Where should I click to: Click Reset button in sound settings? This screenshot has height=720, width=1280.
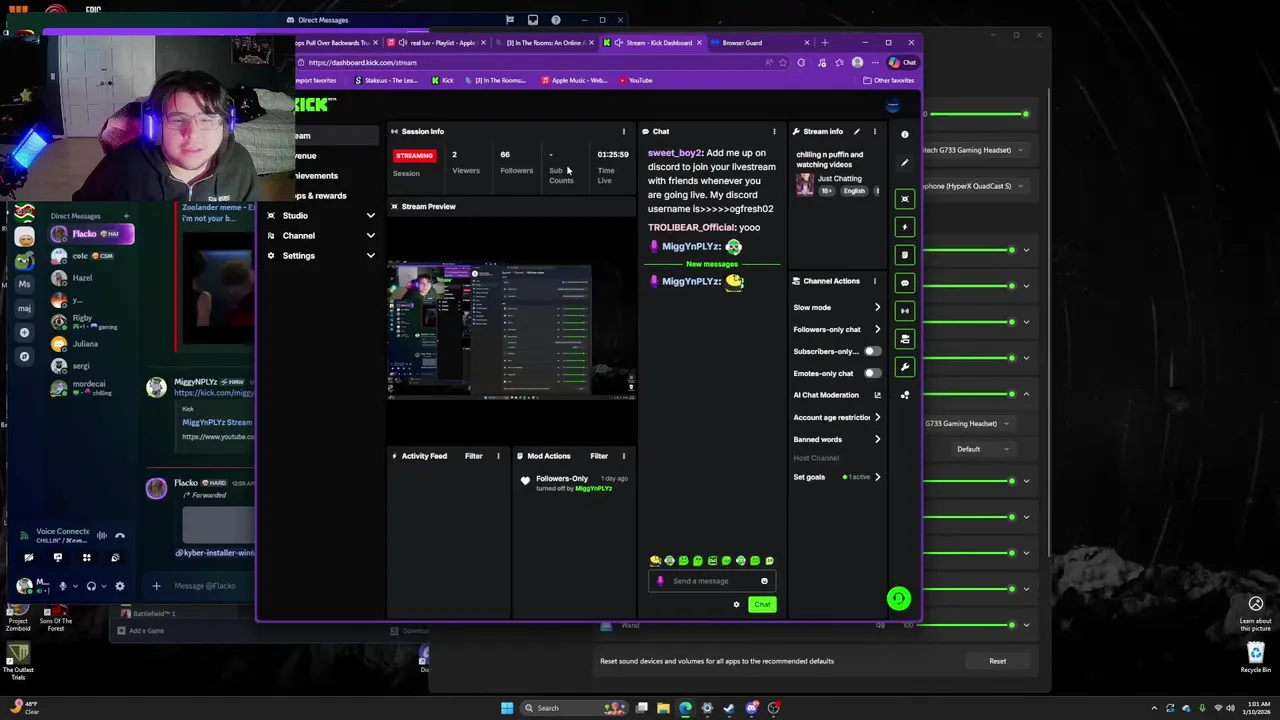pyautogui.click(x=997, y=661)
